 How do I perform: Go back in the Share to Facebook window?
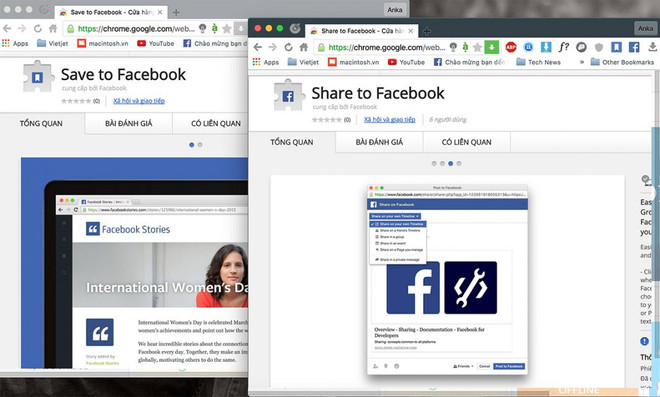[x=258, y=47]
